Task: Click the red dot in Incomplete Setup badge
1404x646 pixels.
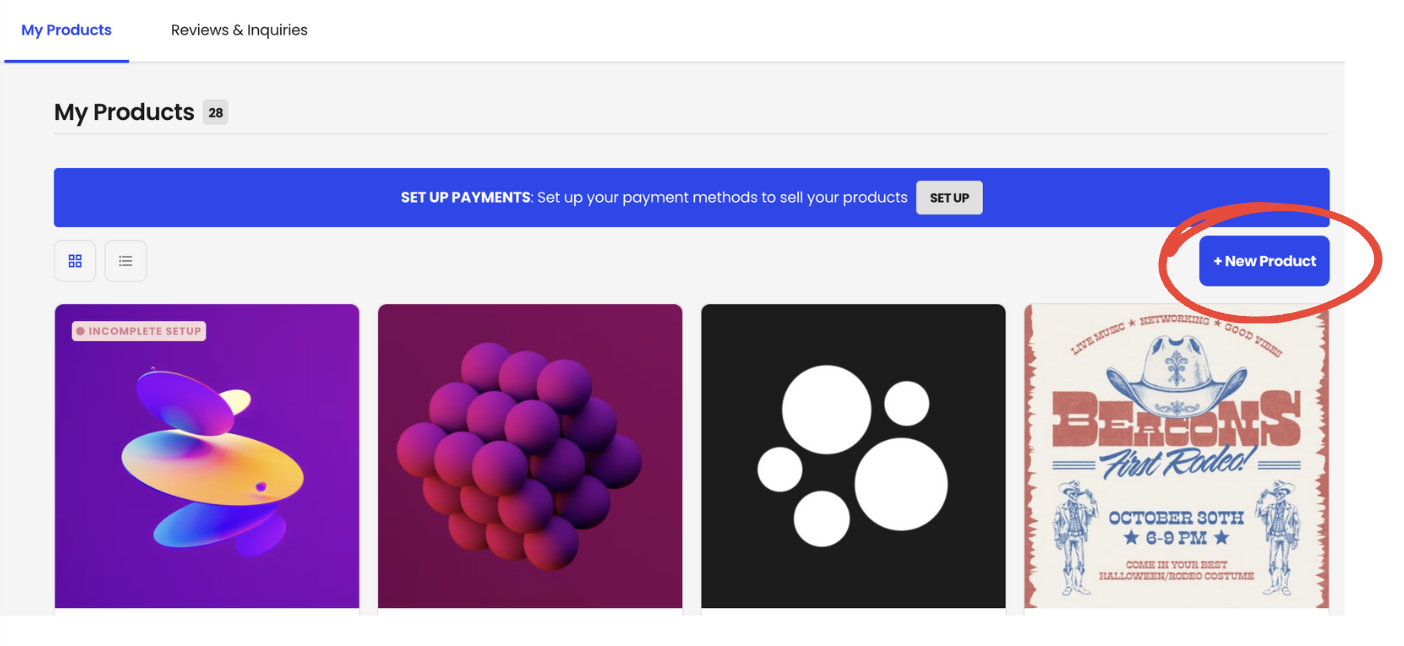Action: tap(81, 331)
